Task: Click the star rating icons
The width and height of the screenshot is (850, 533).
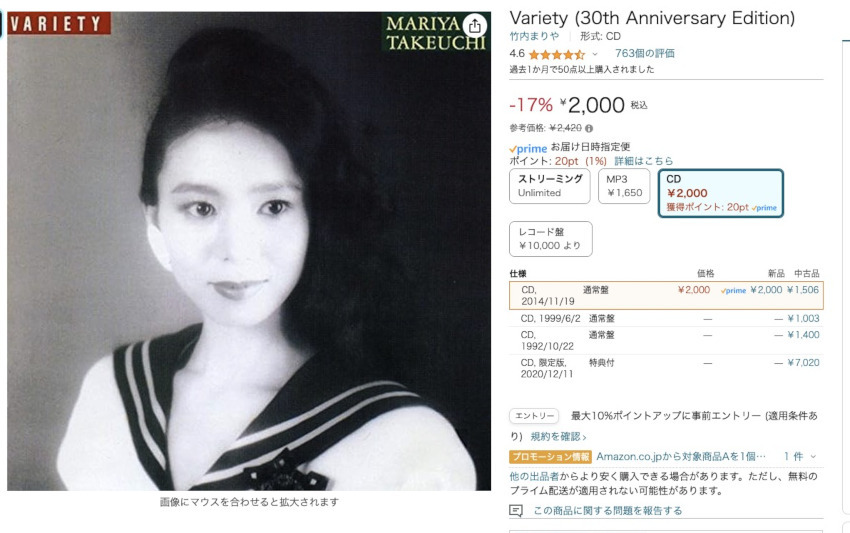Action: tap(557, 54)
